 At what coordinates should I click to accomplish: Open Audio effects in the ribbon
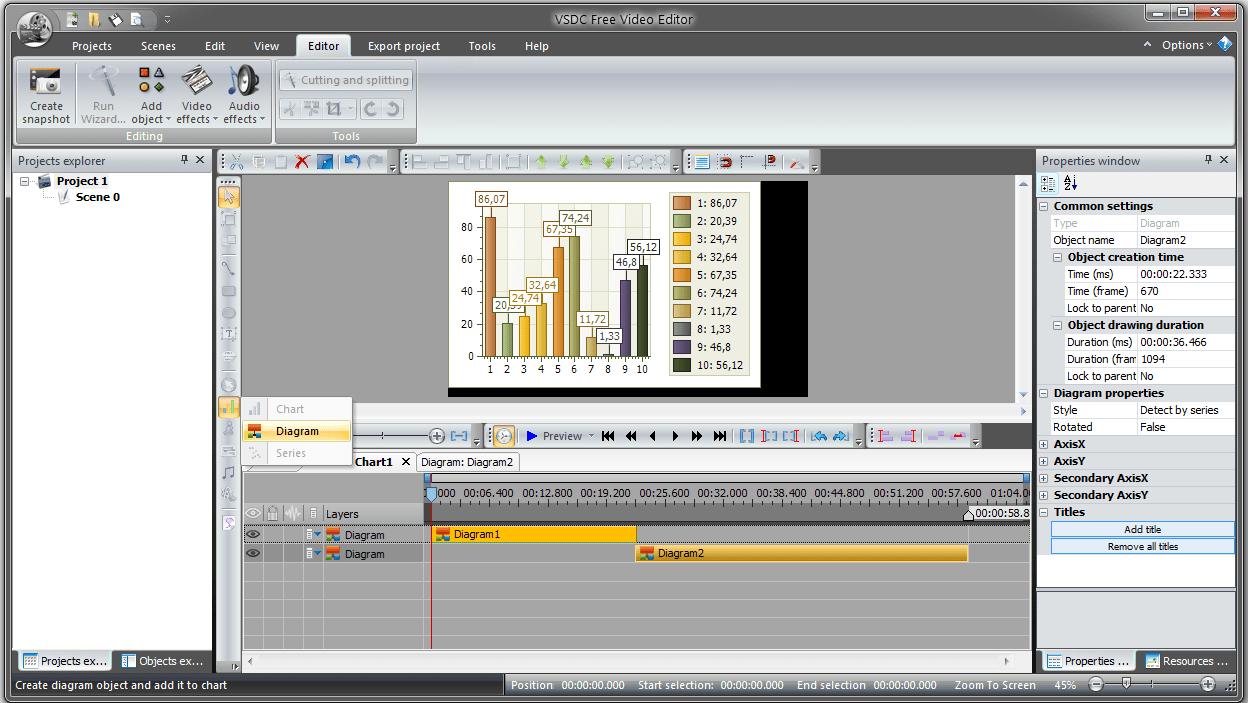(244, 96)
